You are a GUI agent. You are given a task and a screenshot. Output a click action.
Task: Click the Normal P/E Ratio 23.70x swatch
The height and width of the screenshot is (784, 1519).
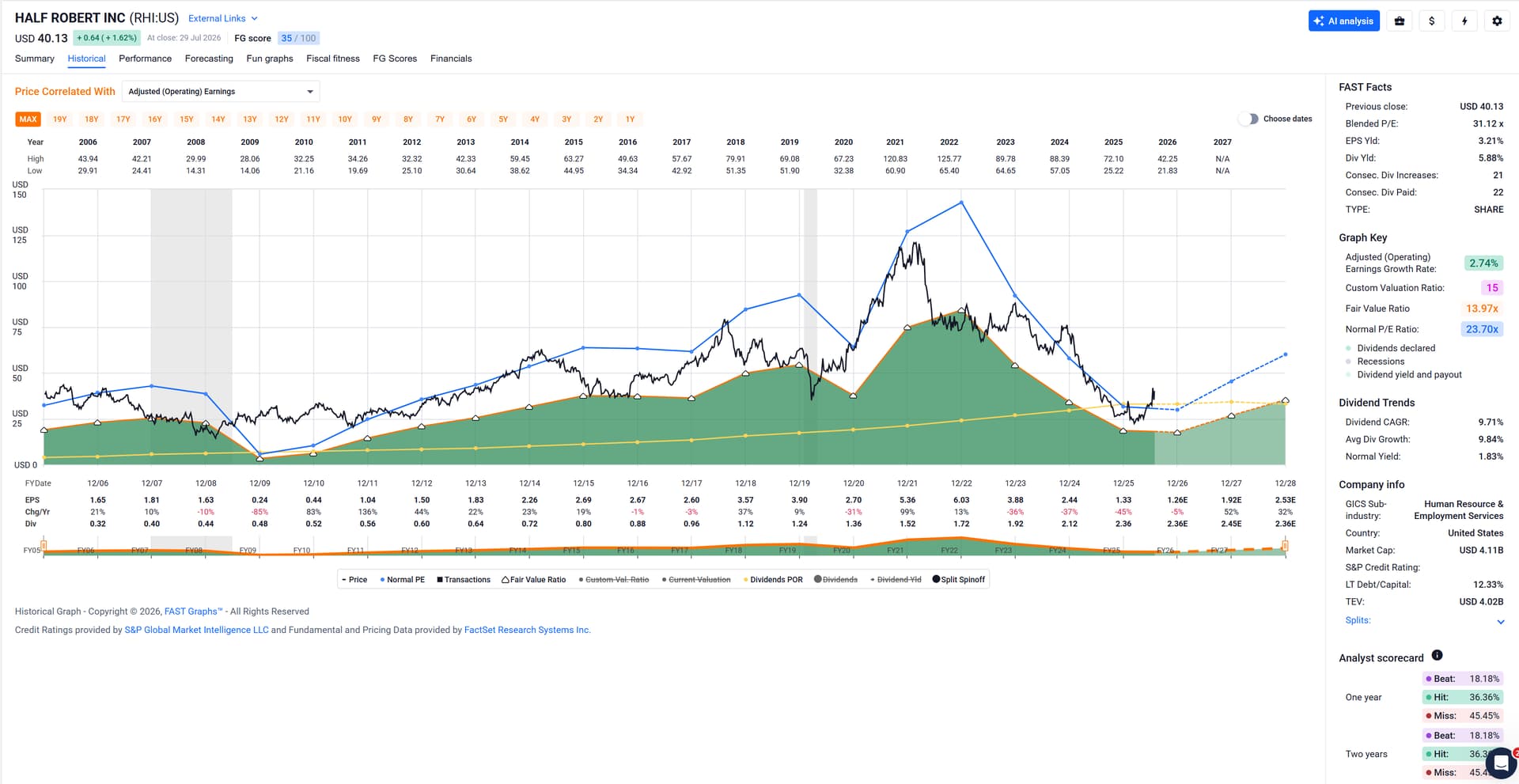pos(1482,329)
